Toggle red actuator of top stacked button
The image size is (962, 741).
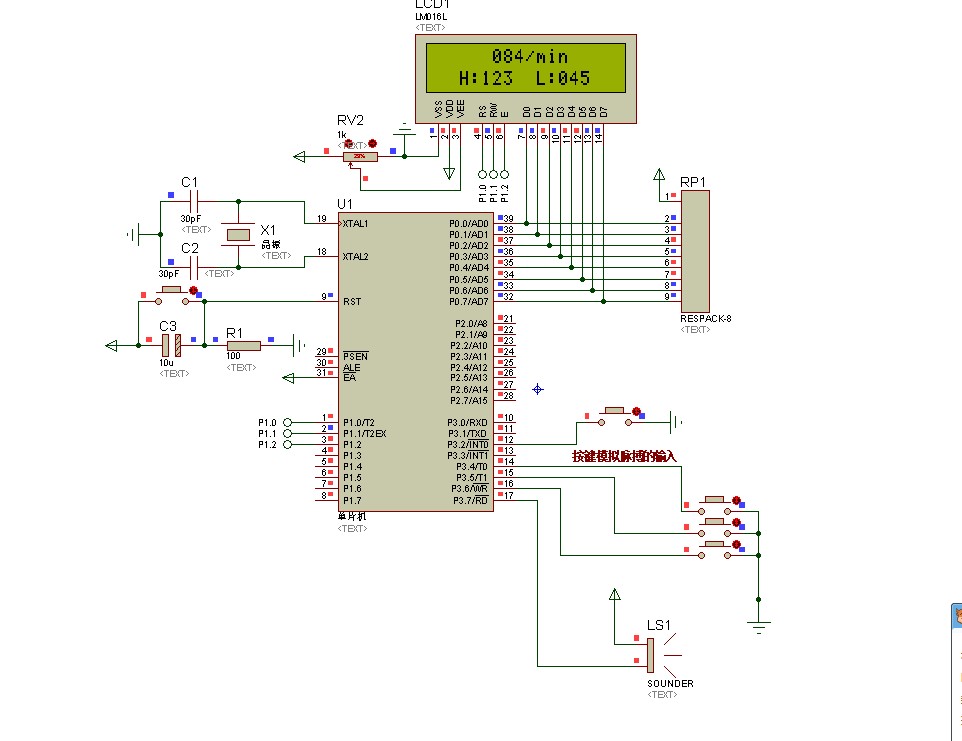coord(737,500)
